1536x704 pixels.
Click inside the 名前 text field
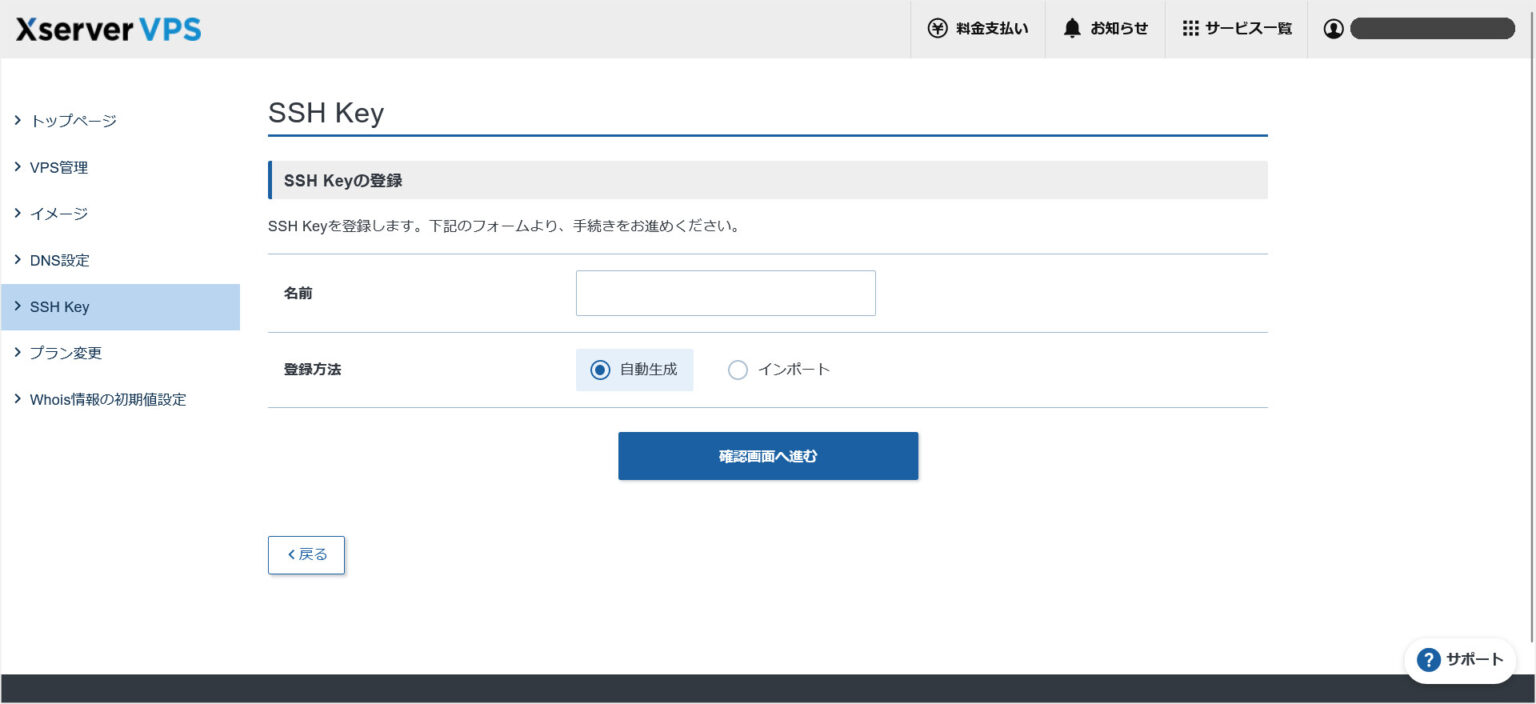click(x=724, y=292)
